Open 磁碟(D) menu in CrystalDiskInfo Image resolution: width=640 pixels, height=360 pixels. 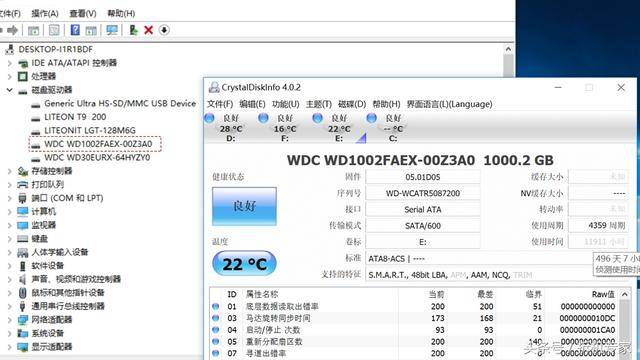point(352,104)
